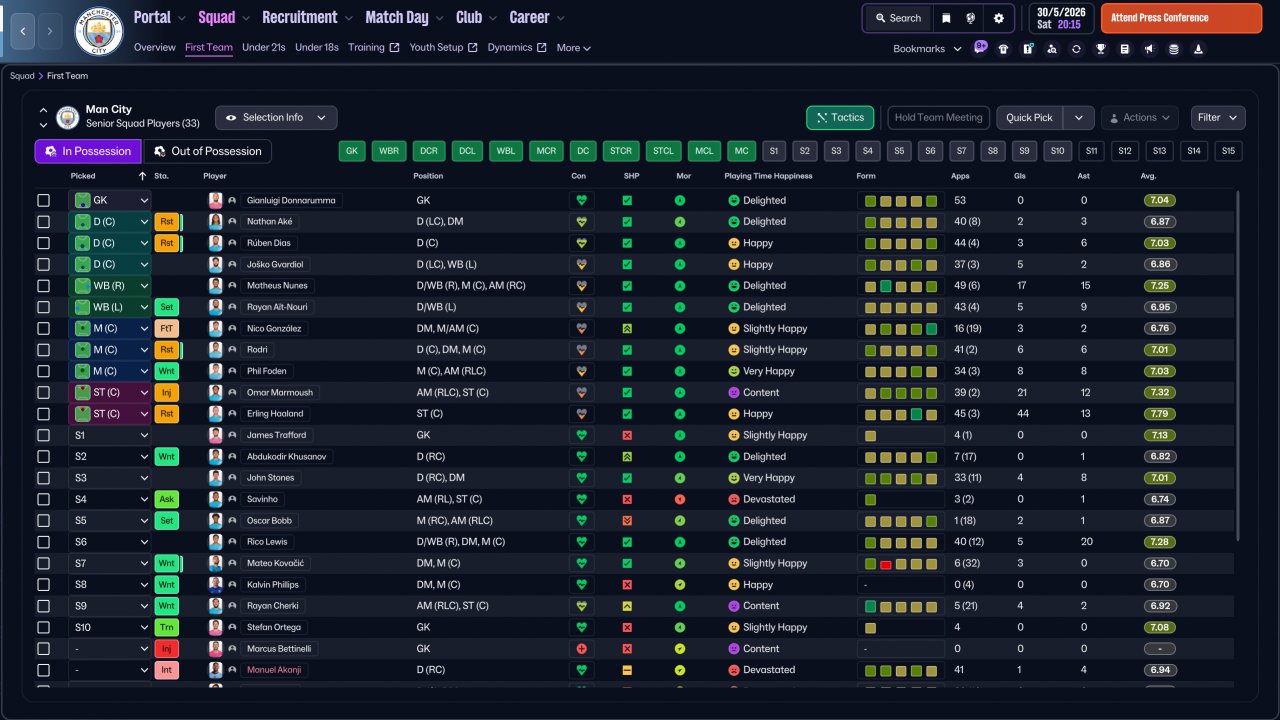1280x720 pixels.
Task: Check the box for Rico Lewis
Action: (43, 542)
